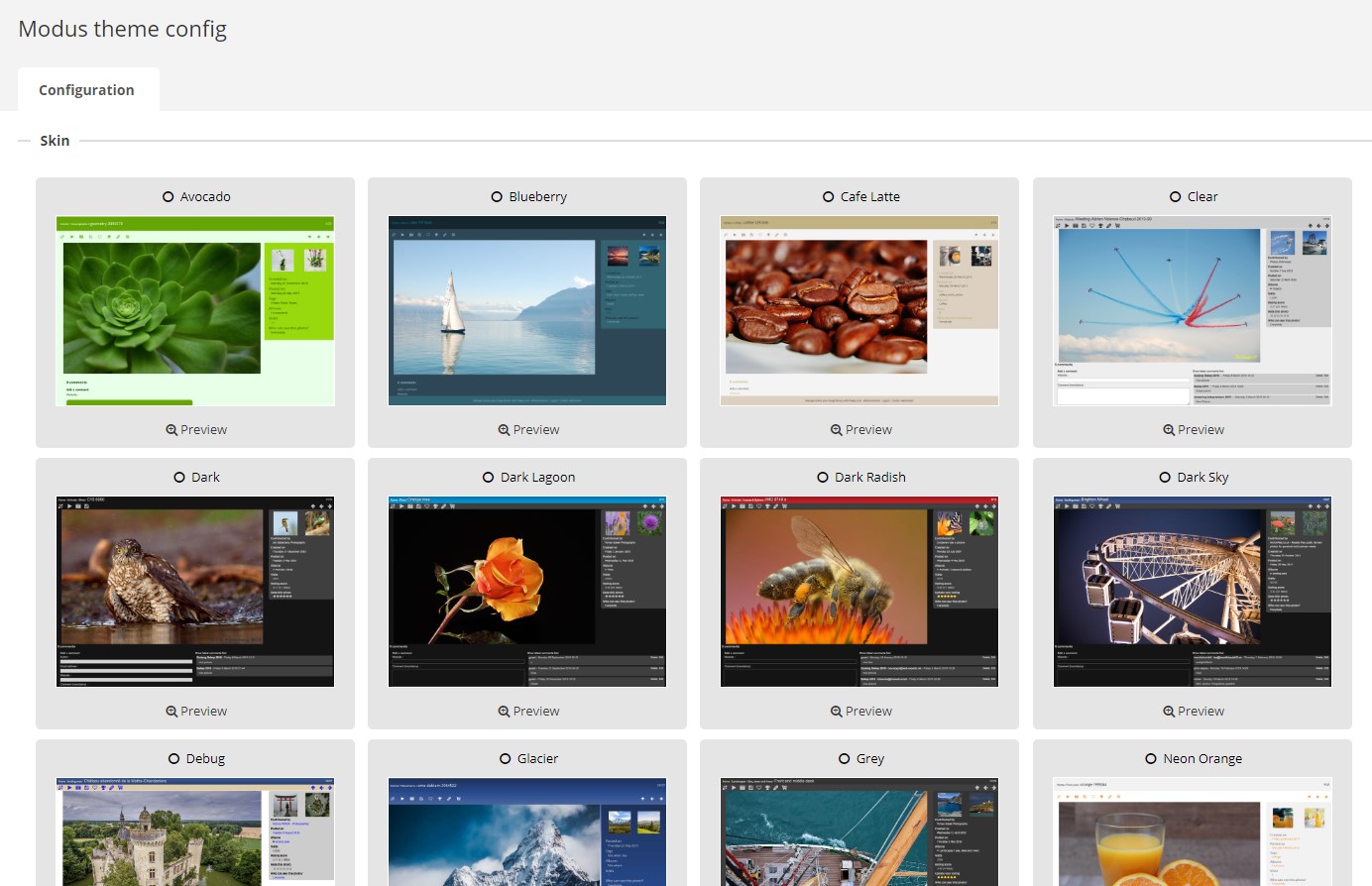Click the Dark Sky ferris wheel thumbnail
Viewport: 1372px width, 886px height.
1193,593
